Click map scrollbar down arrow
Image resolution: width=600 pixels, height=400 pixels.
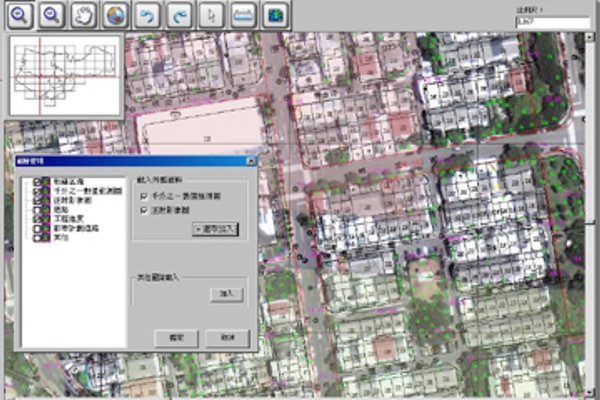[x=589, y=393]
